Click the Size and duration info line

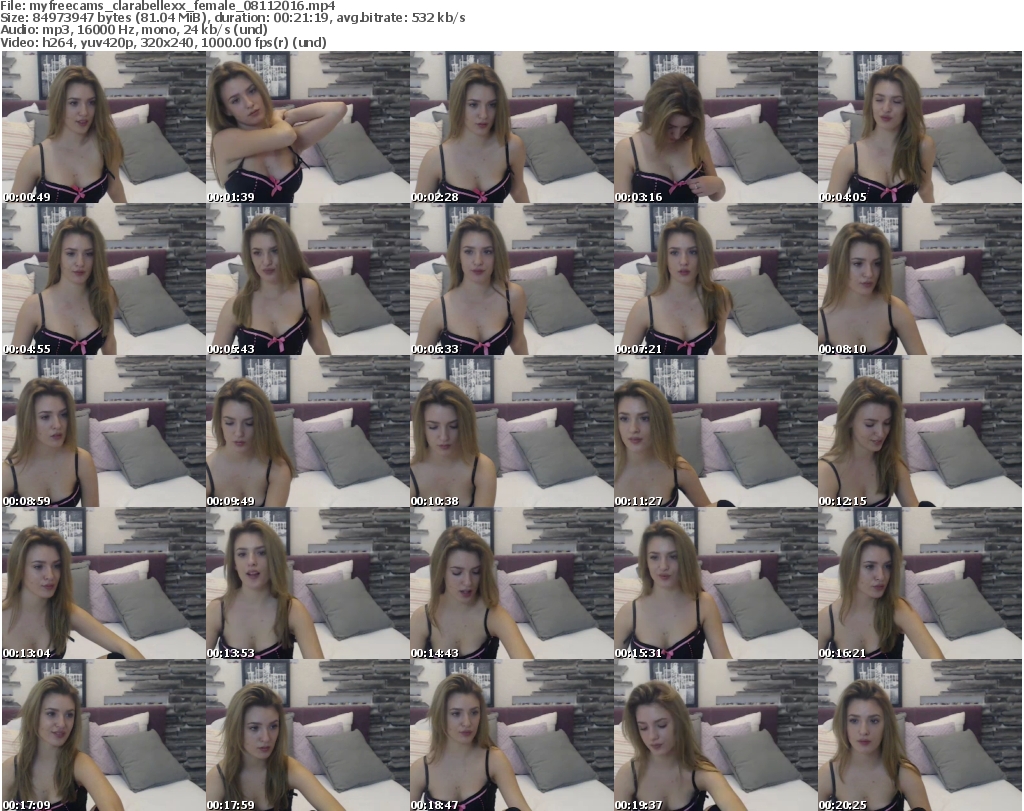(232, 18)
